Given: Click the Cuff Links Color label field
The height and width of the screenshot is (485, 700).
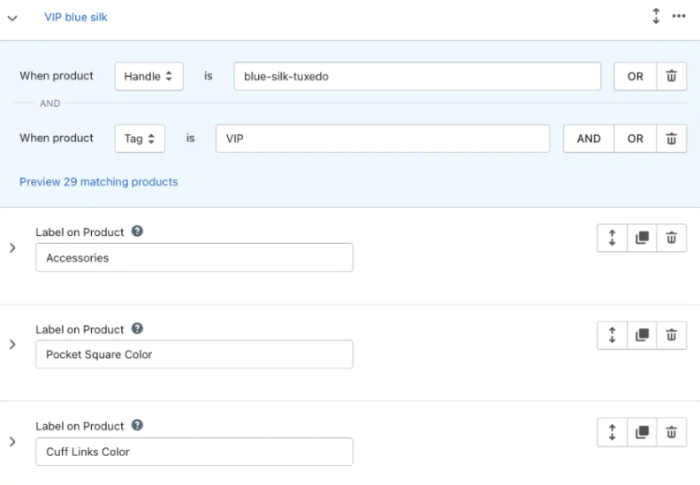Looking at the screenshot, I should [194, 452].
